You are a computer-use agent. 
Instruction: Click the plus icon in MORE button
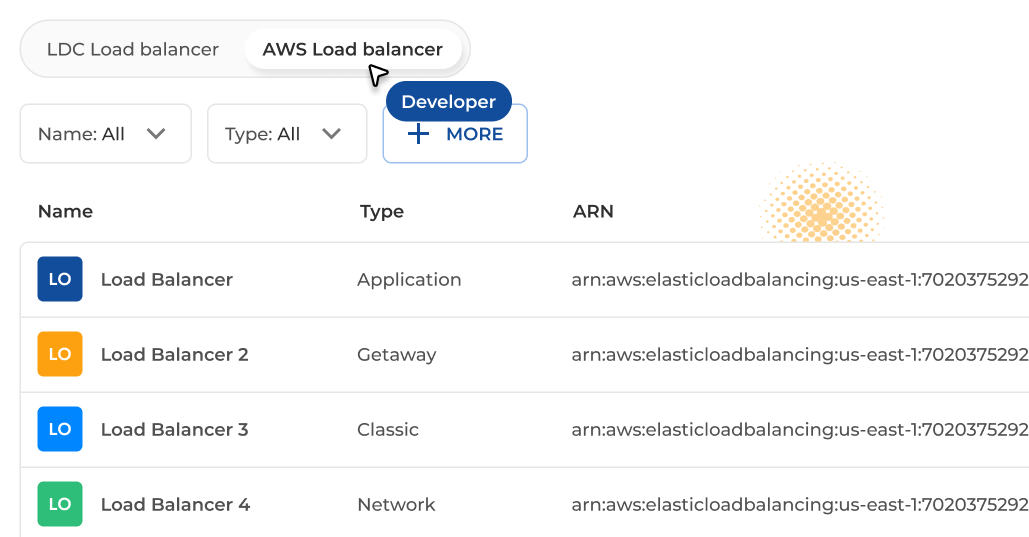coord(419,134)
